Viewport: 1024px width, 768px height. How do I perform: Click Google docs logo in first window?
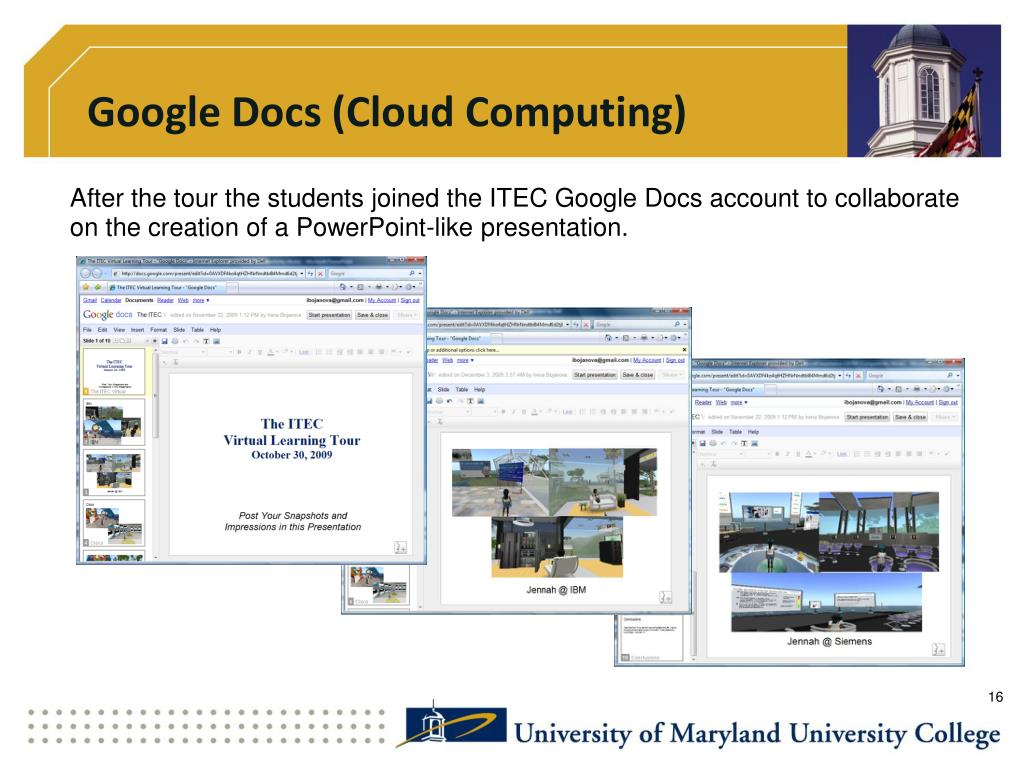tap(107, 315)
